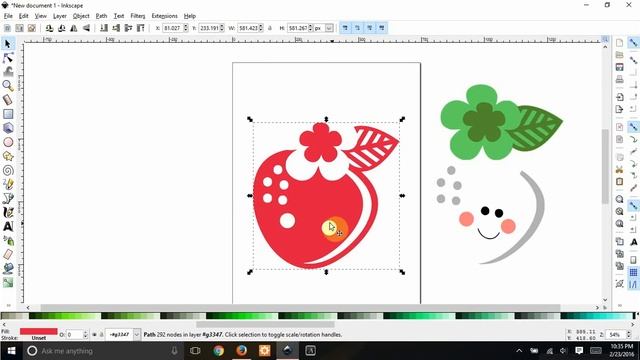Click the Stroke Unset indicator

(38, 338)
